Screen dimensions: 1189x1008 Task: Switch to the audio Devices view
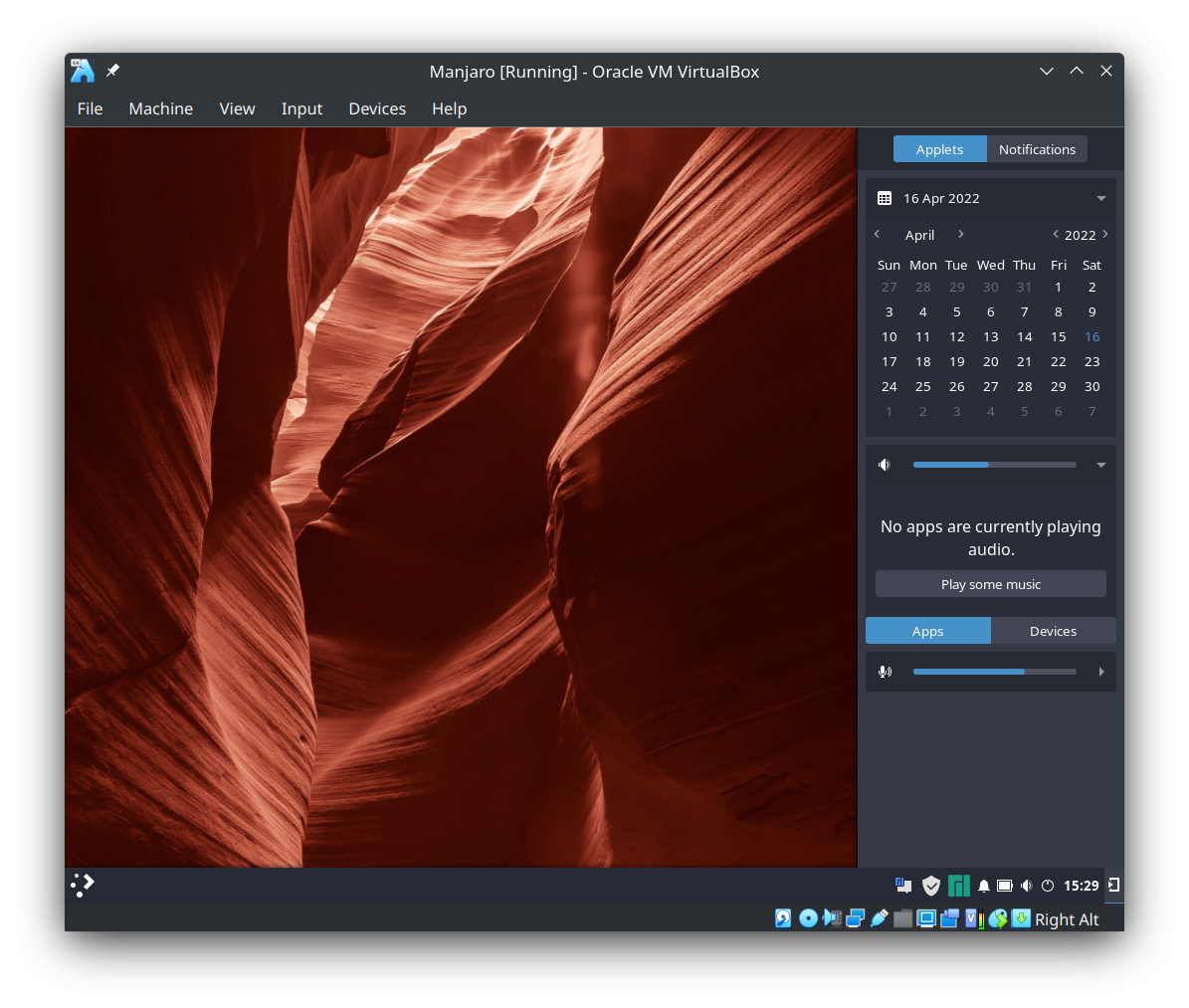[x=1053, y=631]
